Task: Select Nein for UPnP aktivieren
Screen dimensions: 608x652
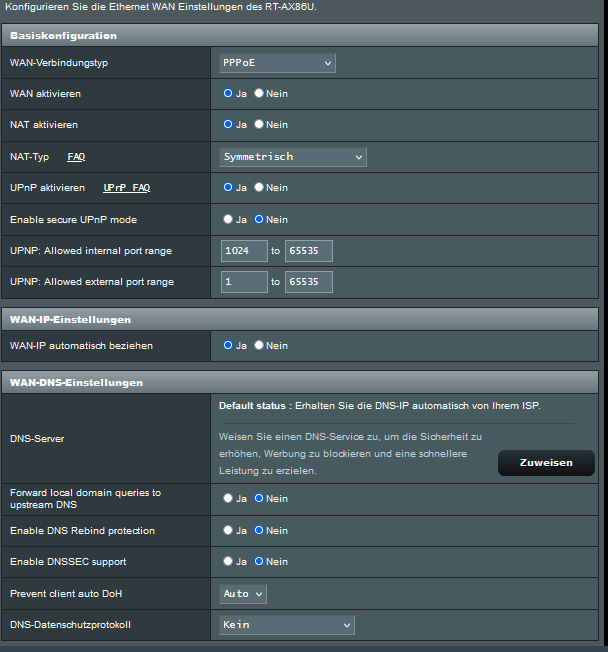Action: [x=259, y=187]
